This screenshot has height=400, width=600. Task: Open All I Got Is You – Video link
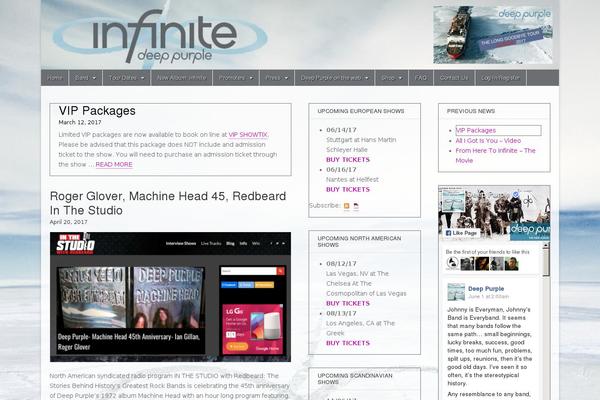488,141
